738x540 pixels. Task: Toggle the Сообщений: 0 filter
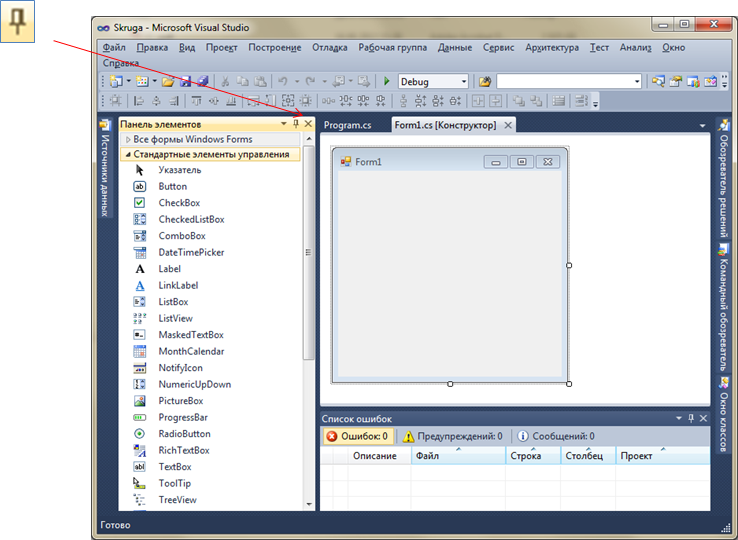point(555,437)
